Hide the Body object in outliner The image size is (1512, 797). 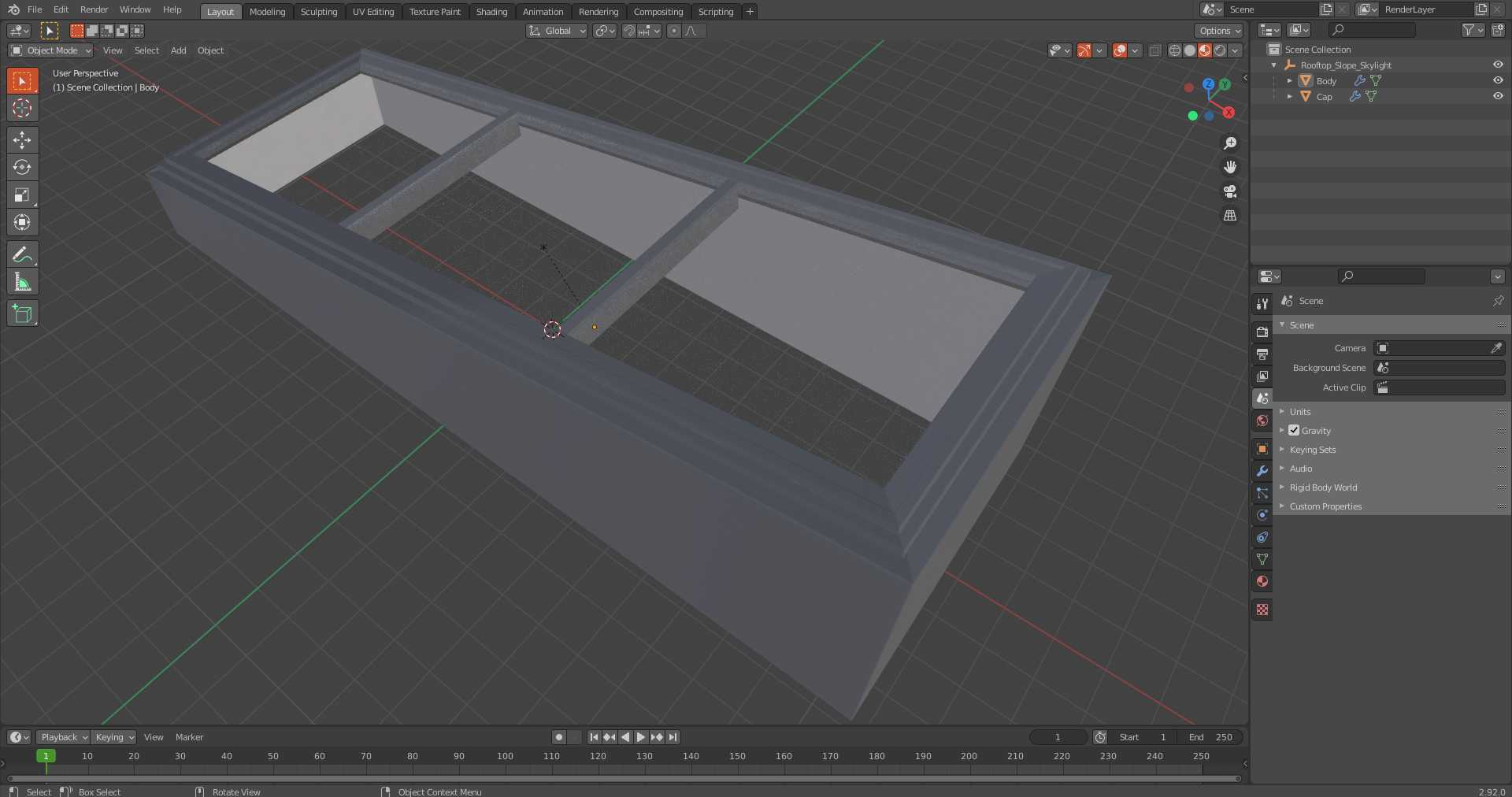1498,80
